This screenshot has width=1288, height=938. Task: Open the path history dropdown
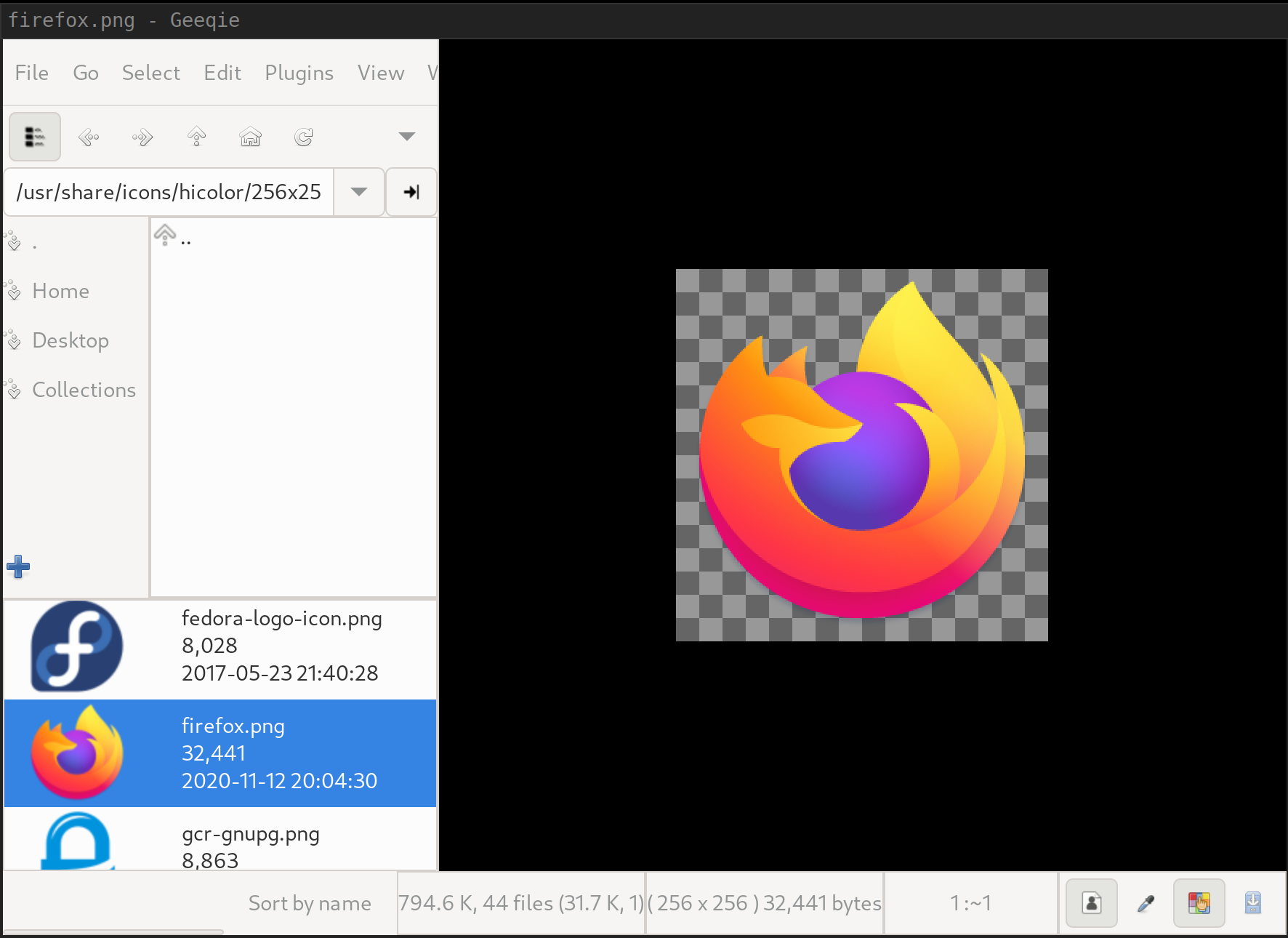click(358, 192)
